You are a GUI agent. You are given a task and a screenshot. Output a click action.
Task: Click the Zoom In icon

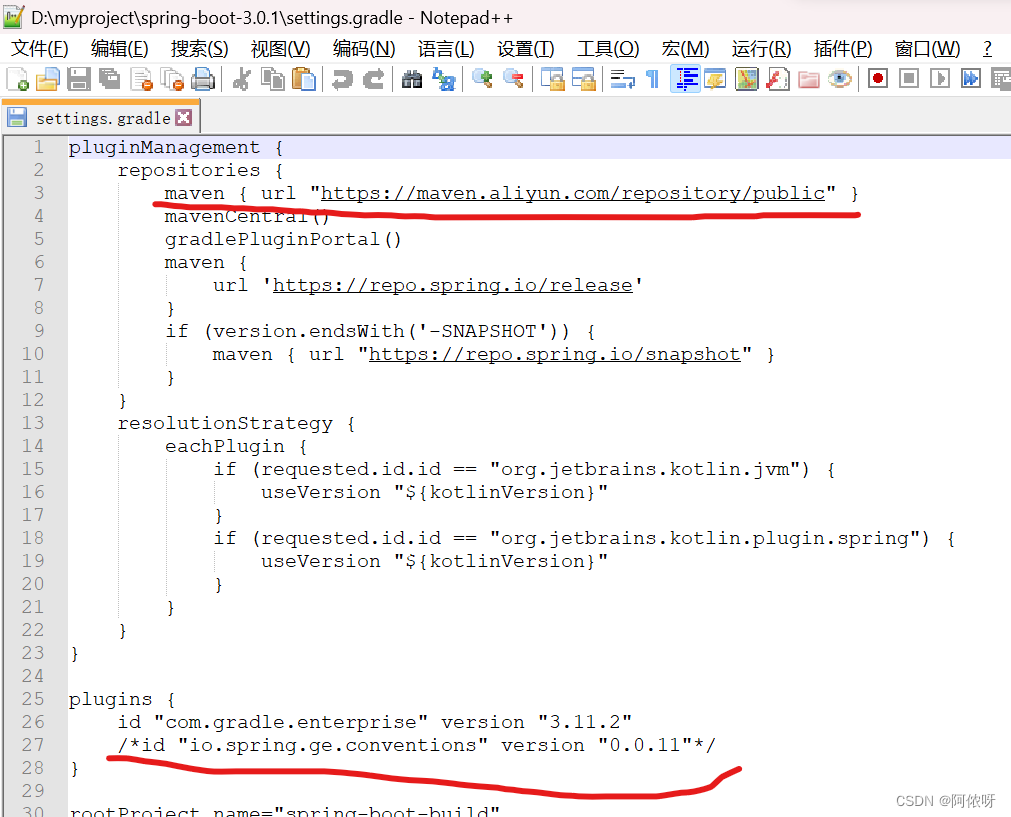[x=482, y=79]
